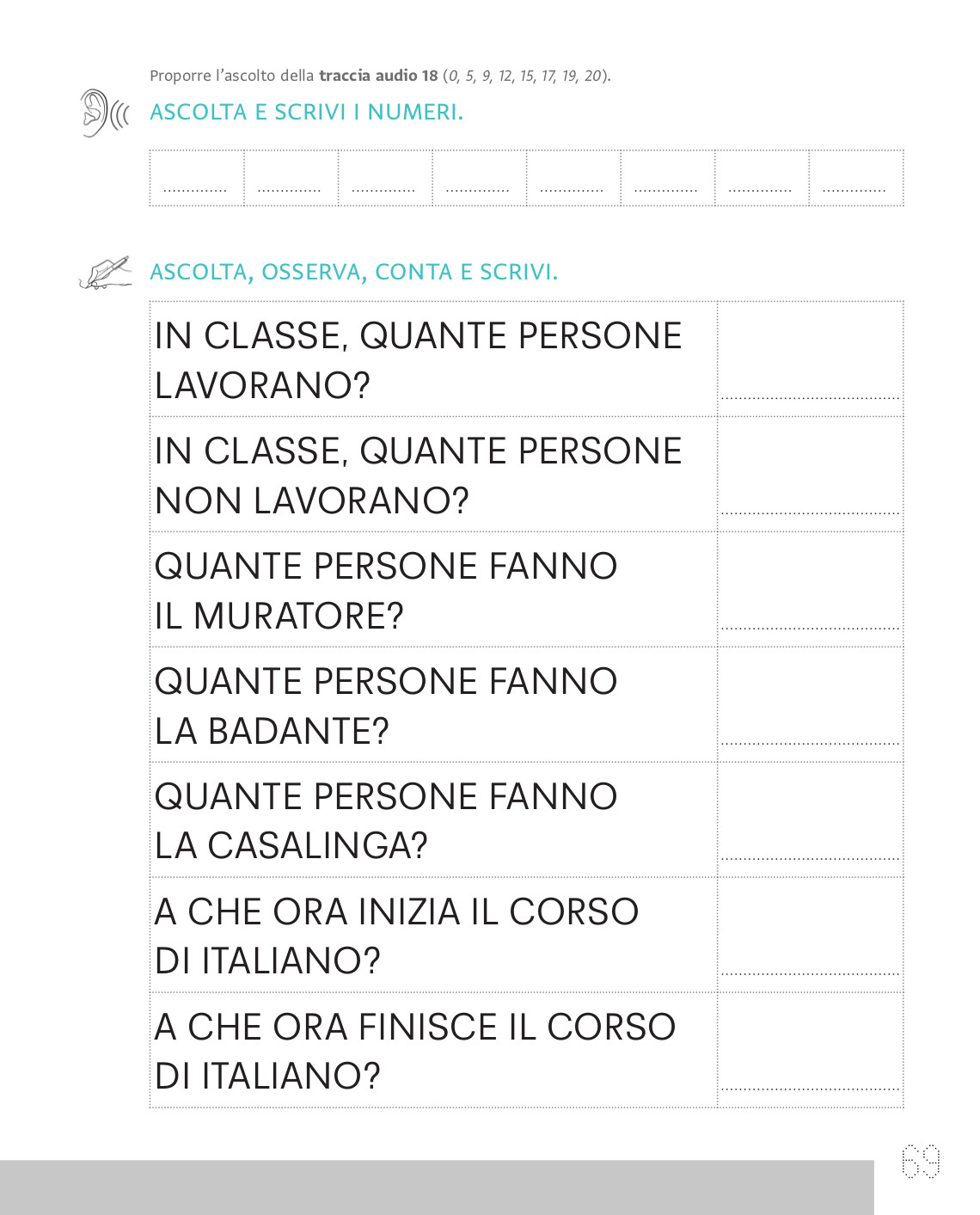
Task: Click the heading ASCOLTA, OSSERVA, CONTA E SCRIVI
Action: coord(353,272)
